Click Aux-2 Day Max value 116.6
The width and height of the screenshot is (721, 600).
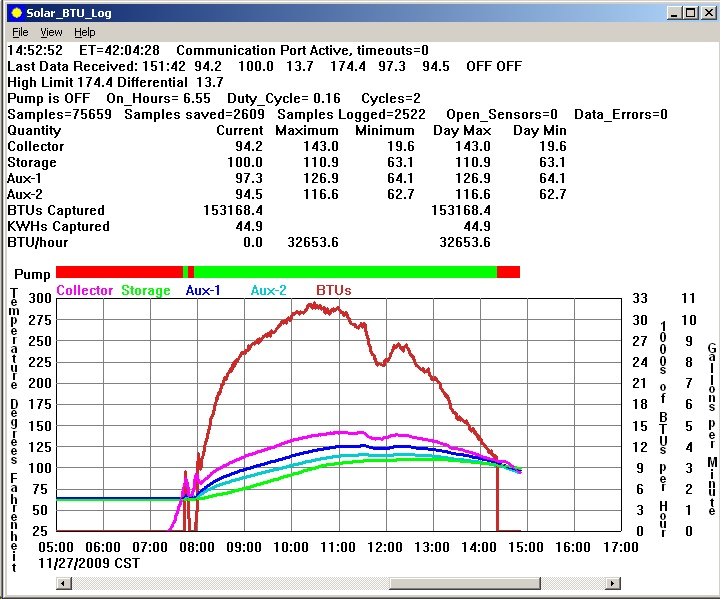click(x=473, y=194)
